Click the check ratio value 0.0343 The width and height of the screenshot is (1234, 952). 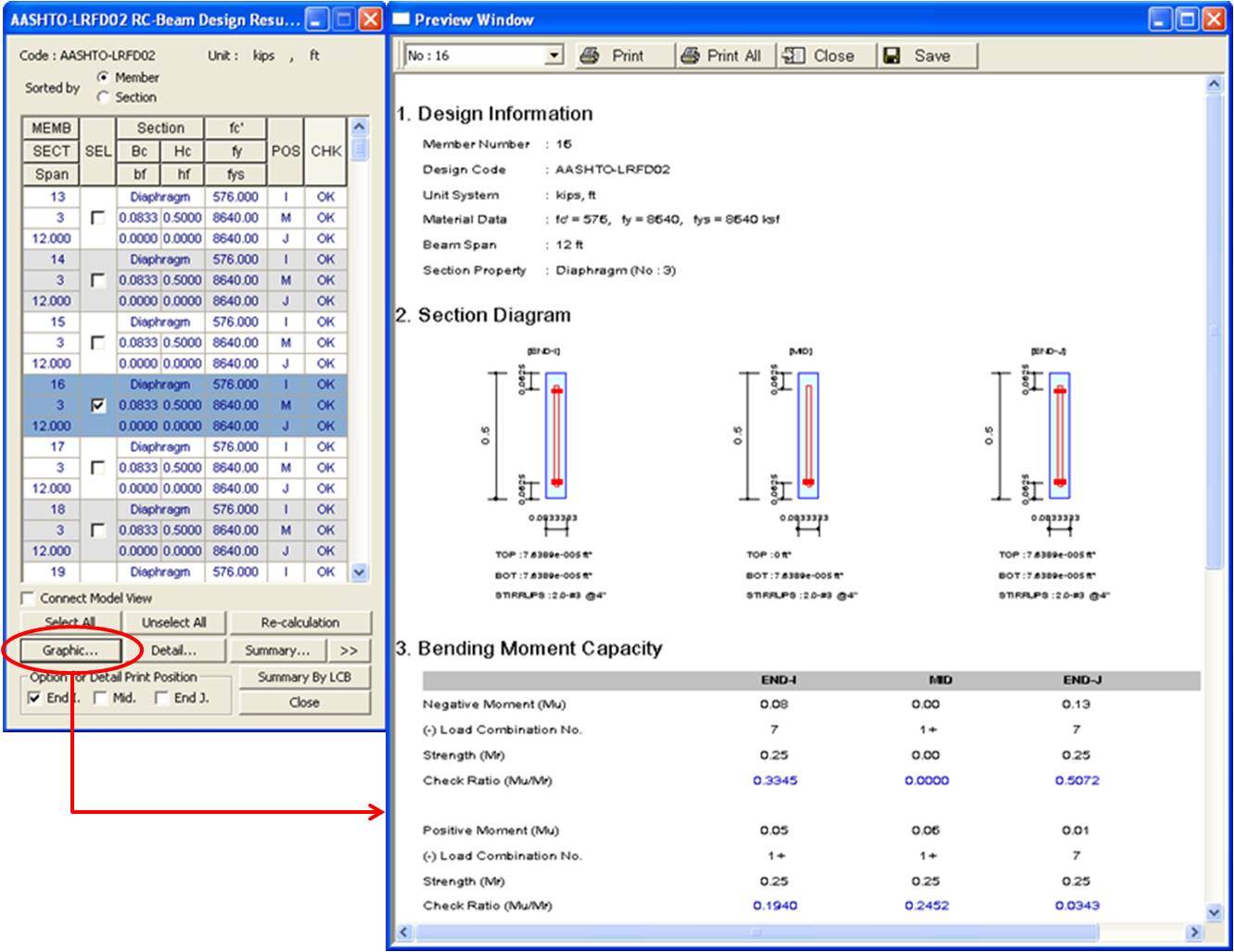point(1076,906)
